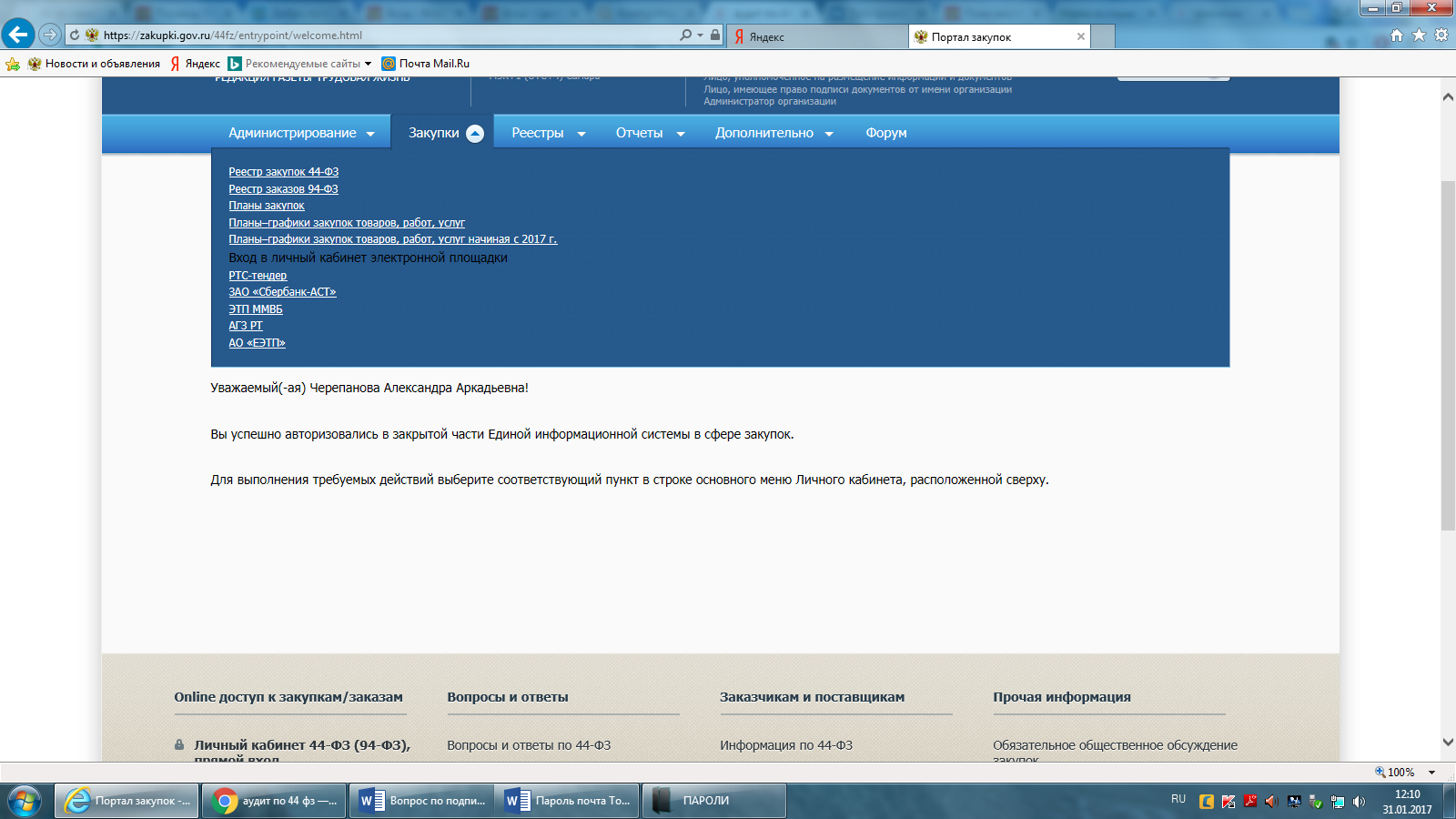Open the browser home page icon

1397,35
